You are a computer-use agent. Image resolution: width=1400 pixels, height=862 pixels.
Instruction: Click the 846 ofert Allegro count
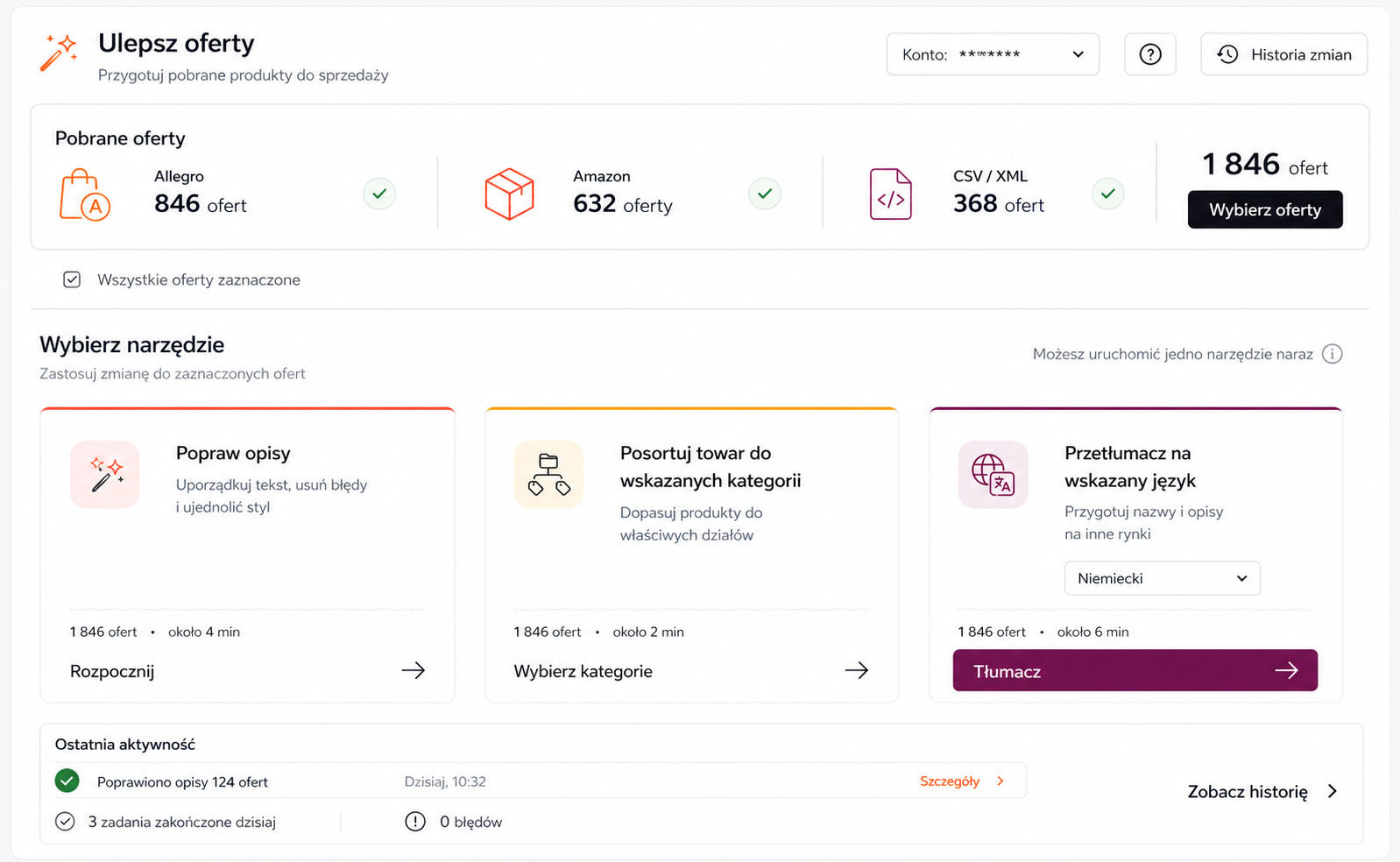(x=201, y=204)
